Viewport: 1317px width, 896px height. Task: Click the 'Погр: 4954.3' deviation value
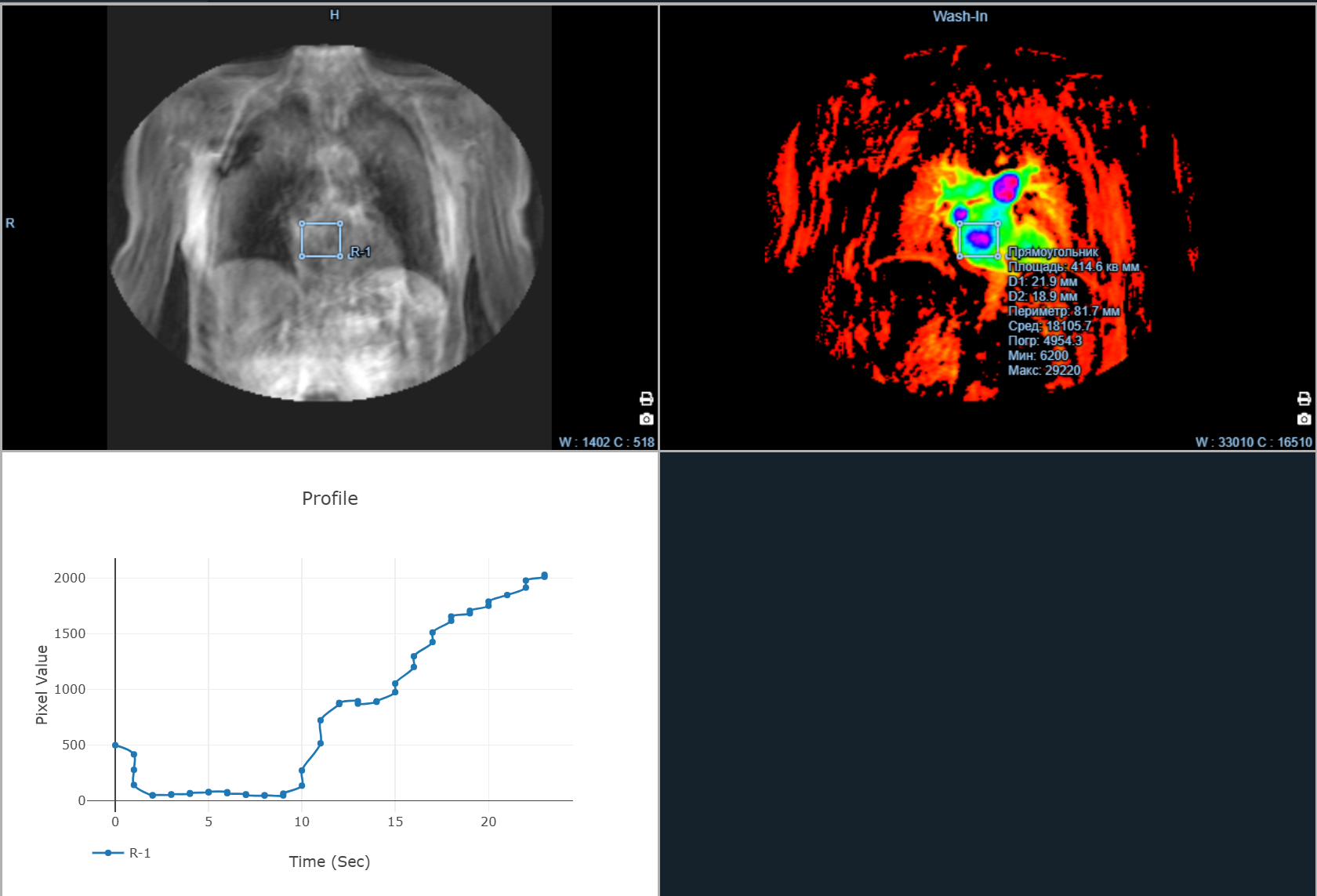pos(1045,341)
